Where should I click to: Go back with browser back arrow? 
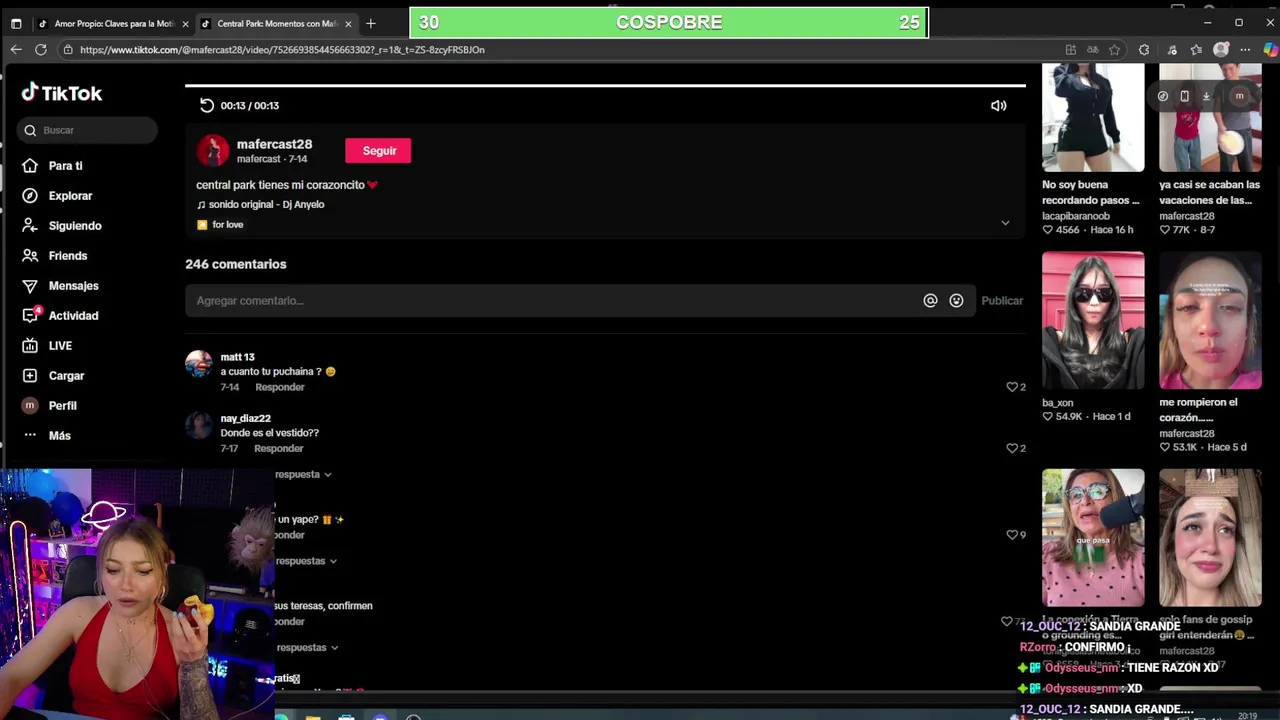click(16, 49)
